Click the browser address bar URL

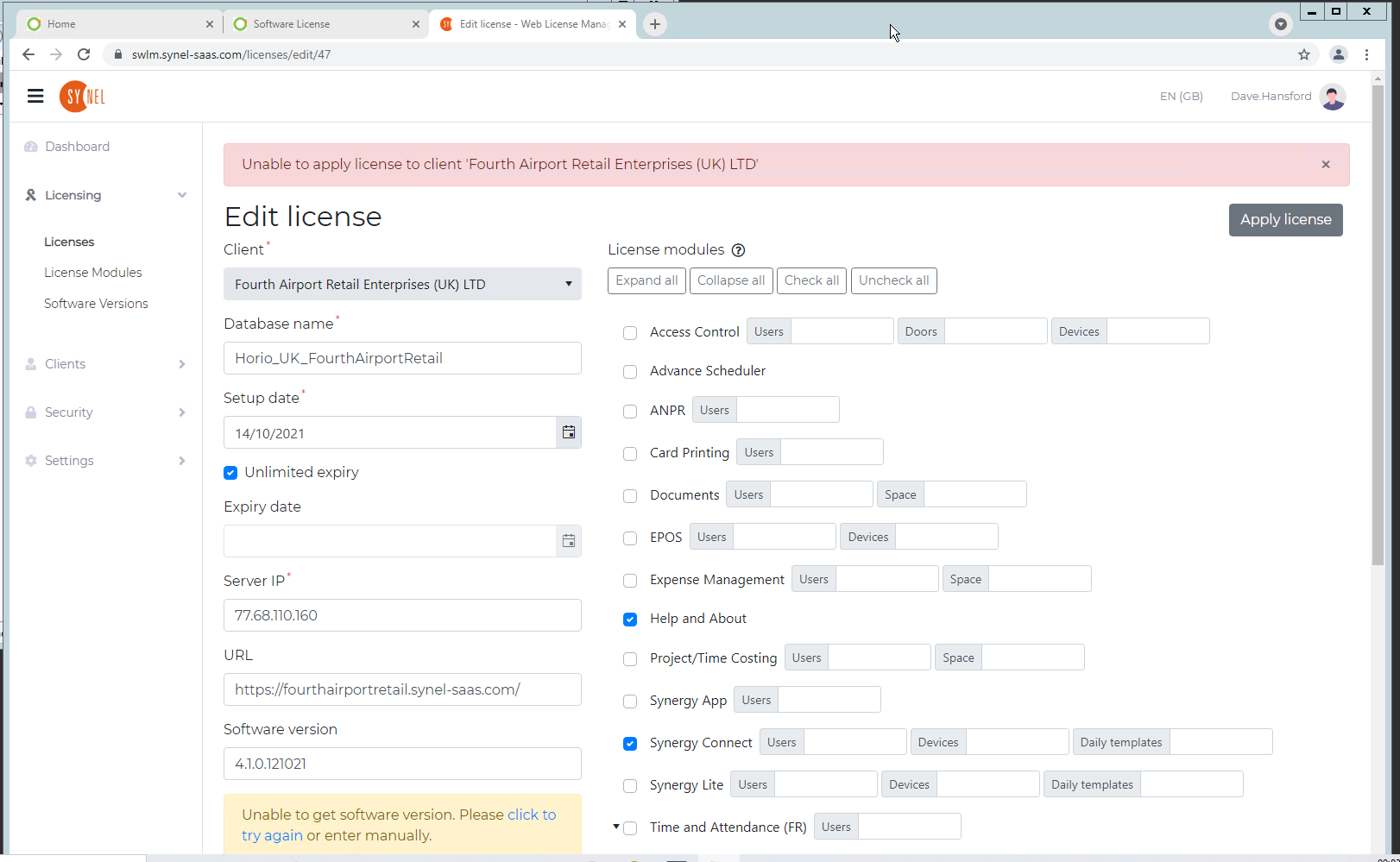tap(231, 54)
